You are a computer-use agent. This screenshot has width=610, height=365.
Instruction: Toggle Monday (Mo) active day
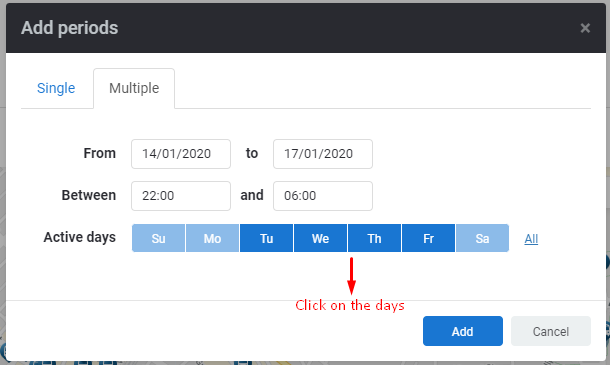tap(212, 238)
